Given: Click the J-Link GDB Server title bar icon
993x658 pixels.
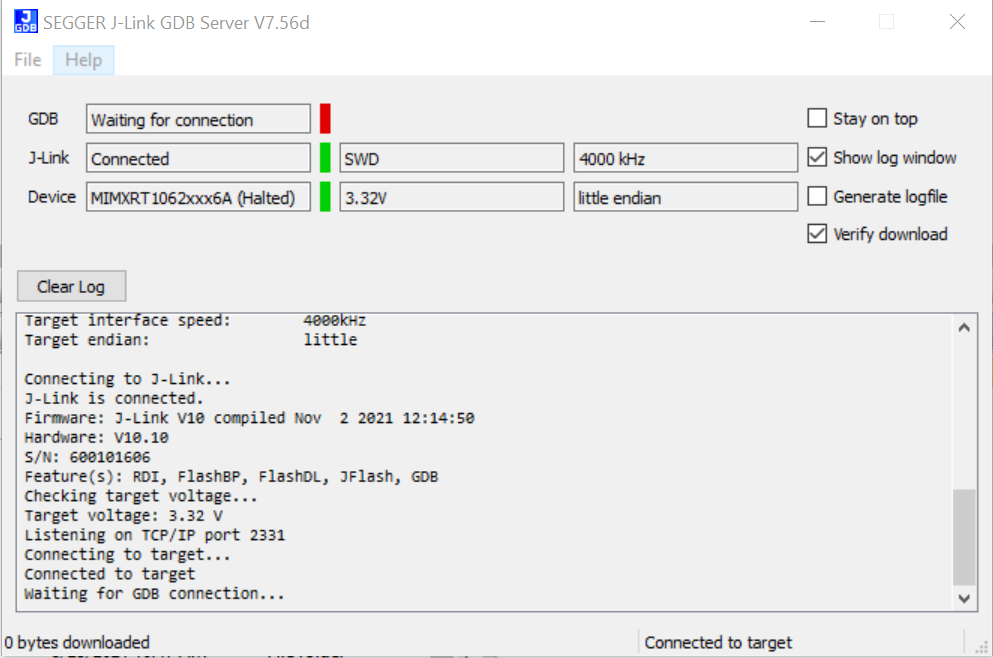Looking at the screenshot, I should [25, 22].
